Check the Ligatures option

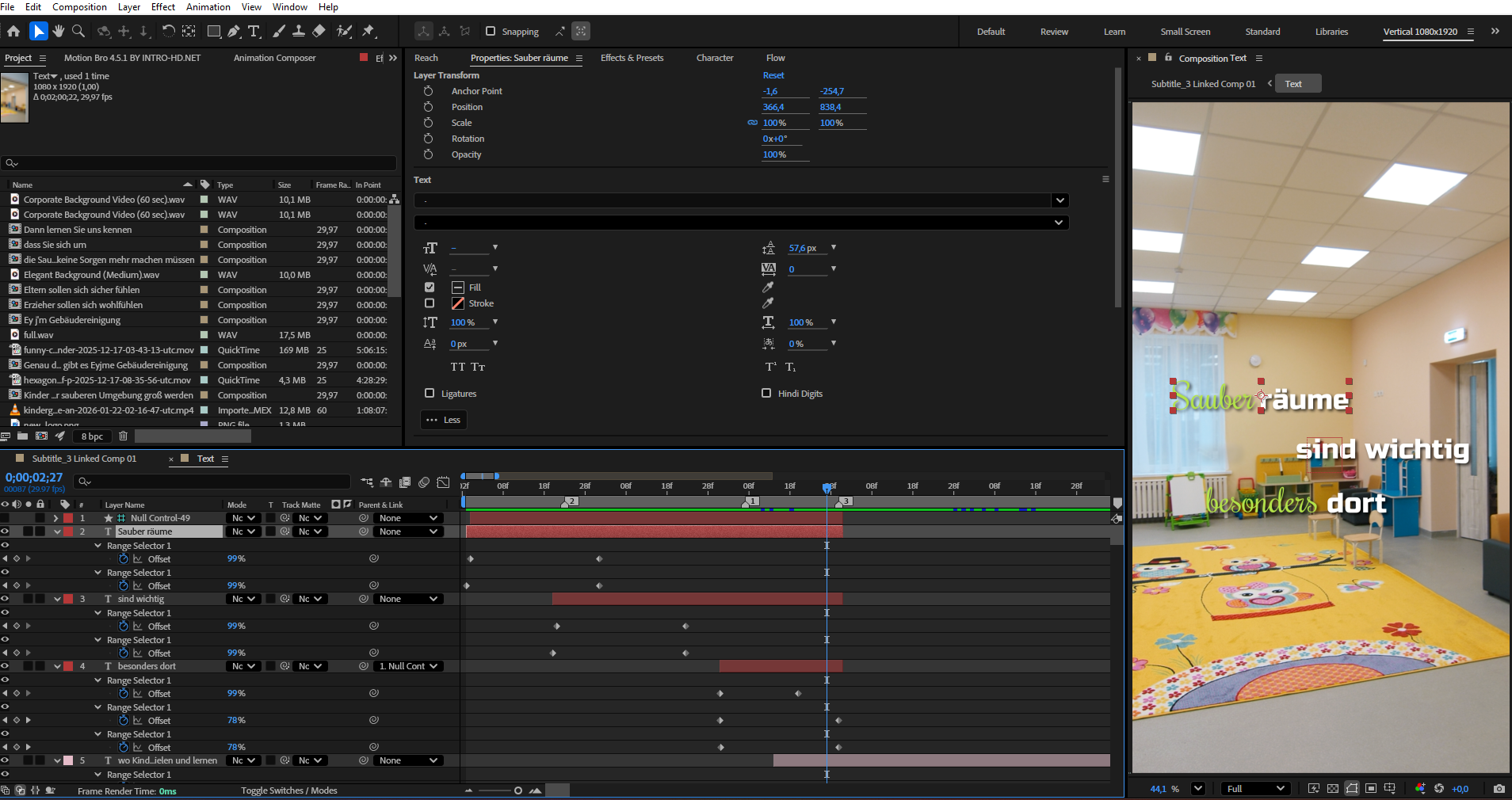430,393
